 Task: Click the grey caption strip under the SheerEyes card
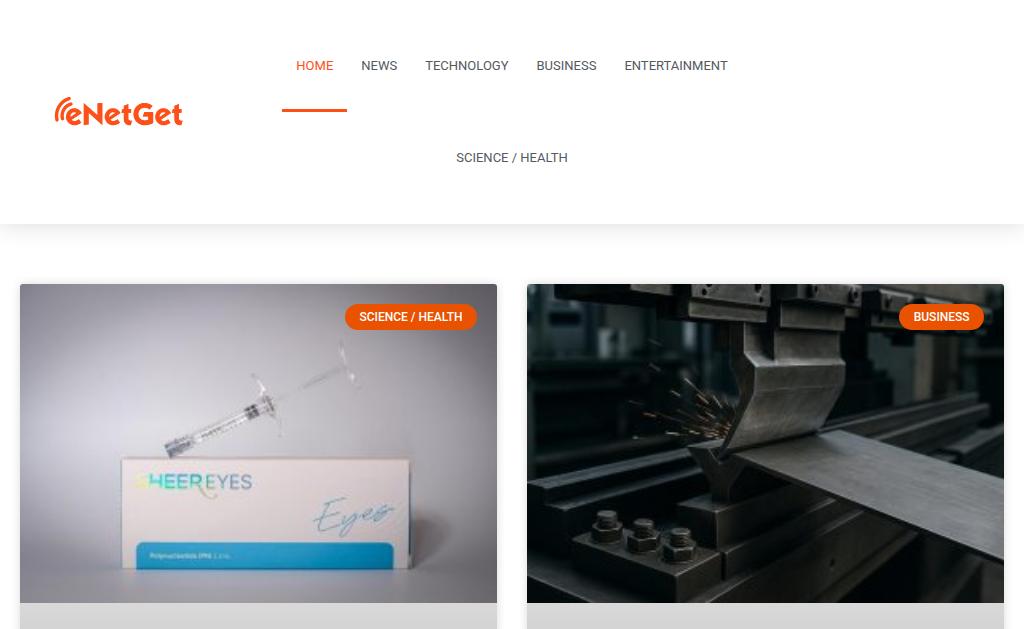[259, 616]
